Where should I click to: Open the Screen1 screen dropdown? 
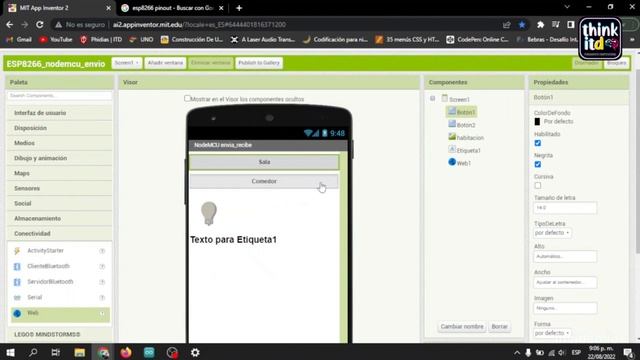click(x=127, y=63)
